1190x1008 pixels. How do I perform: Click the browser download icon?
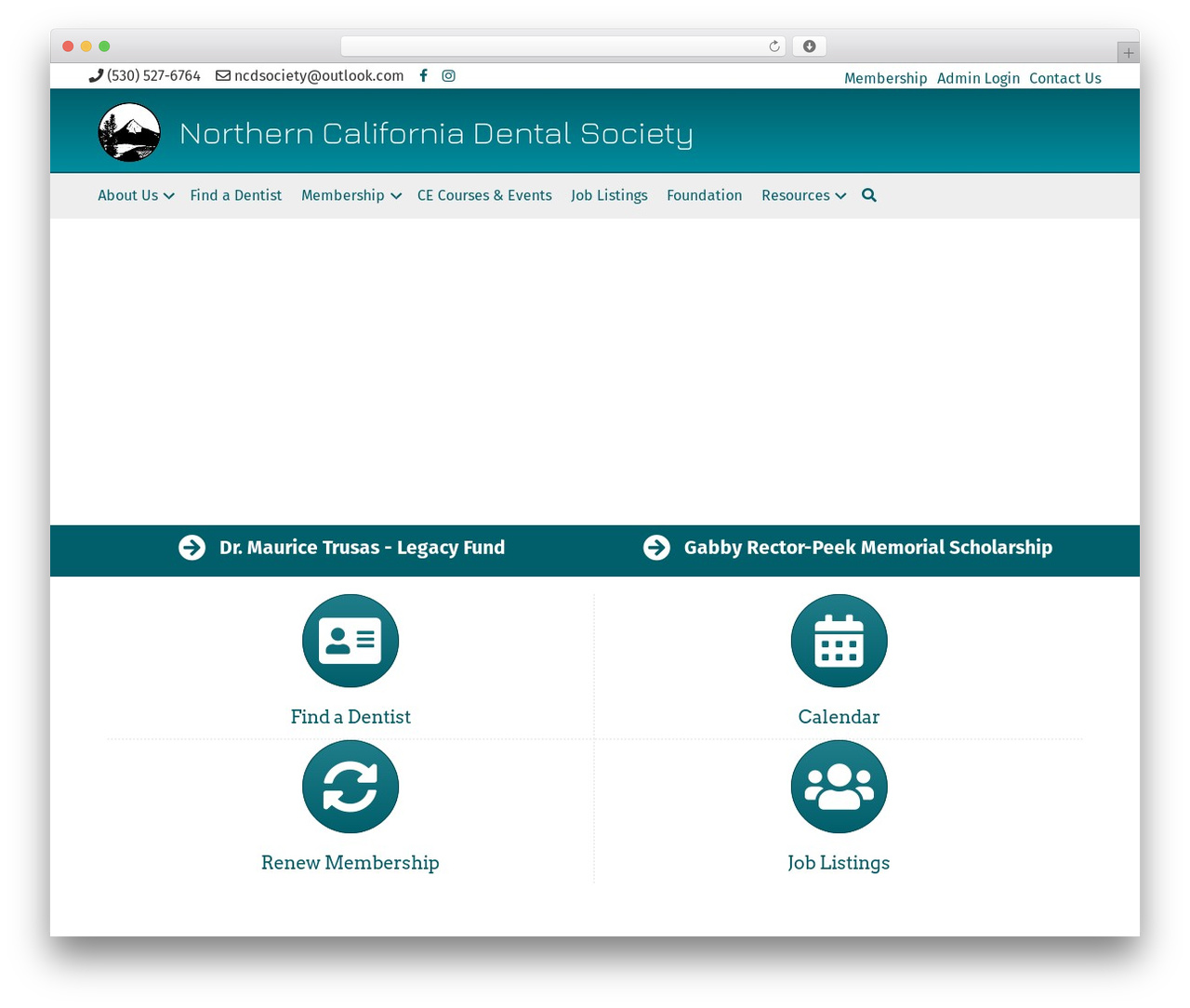809,46
